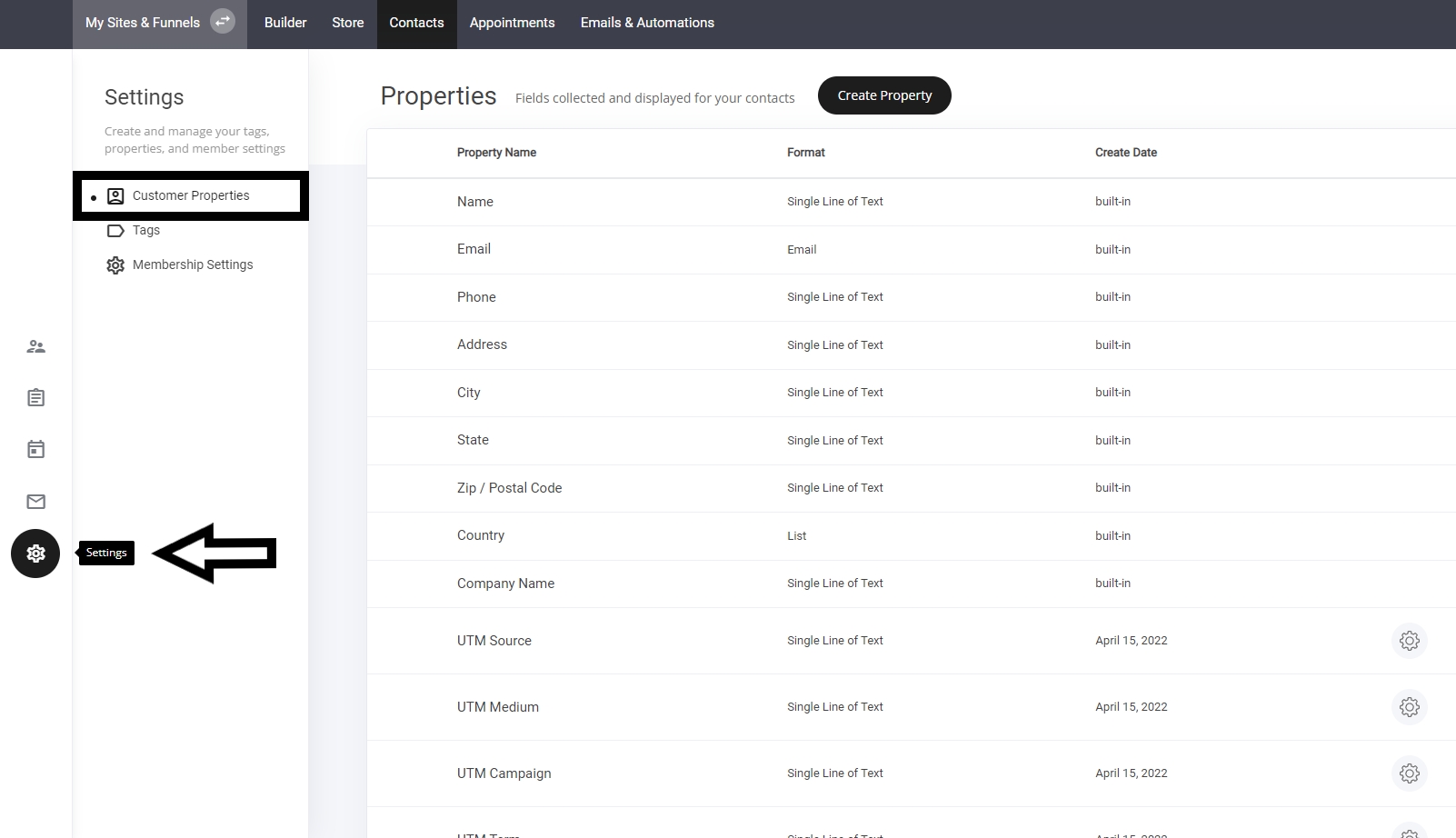Select the Company Name property row

[x=505, y=584]
